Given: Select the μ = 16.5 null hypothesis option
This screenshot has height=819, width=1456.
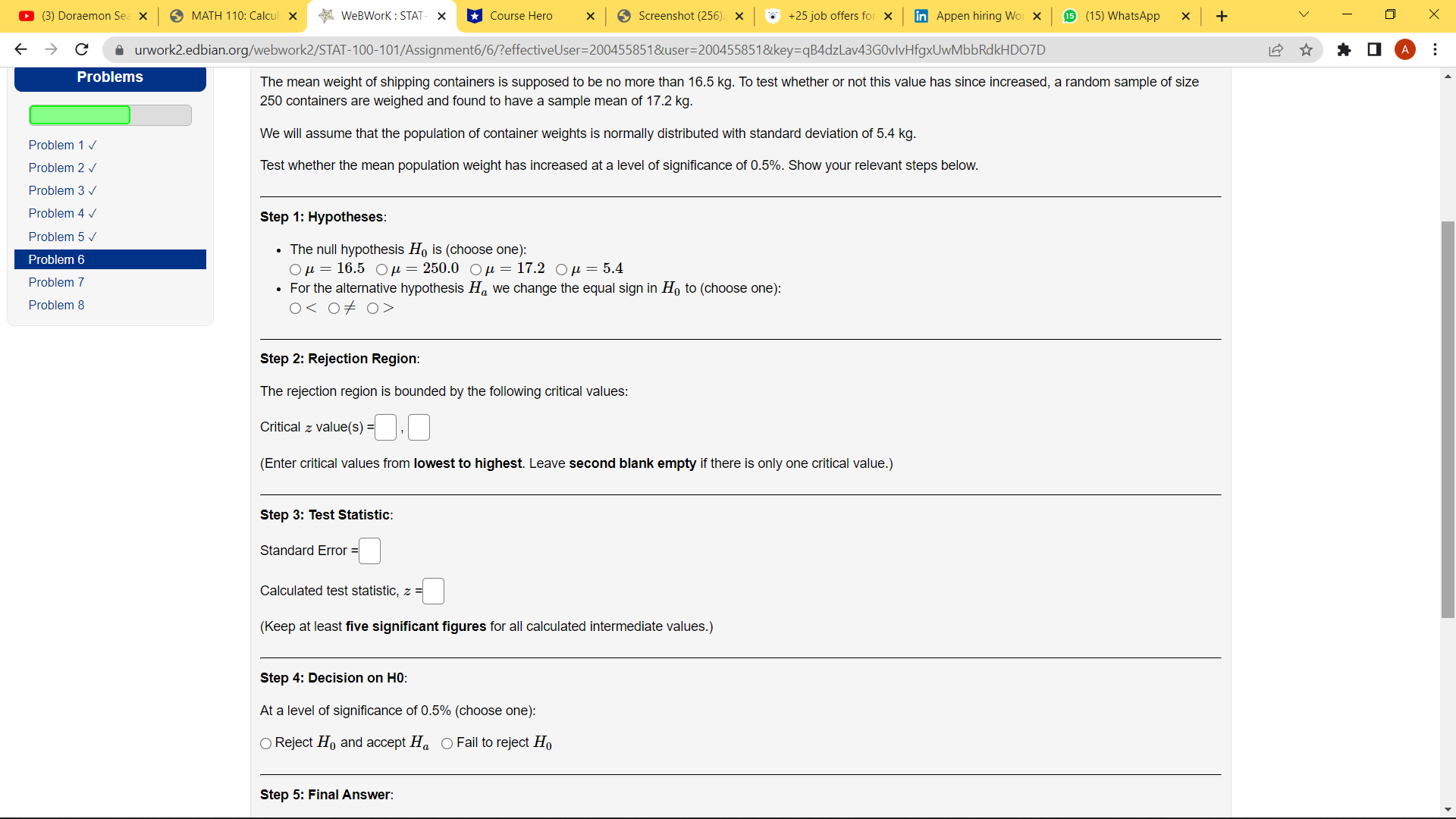Looking at the screenshot, I should pos(296,270).
